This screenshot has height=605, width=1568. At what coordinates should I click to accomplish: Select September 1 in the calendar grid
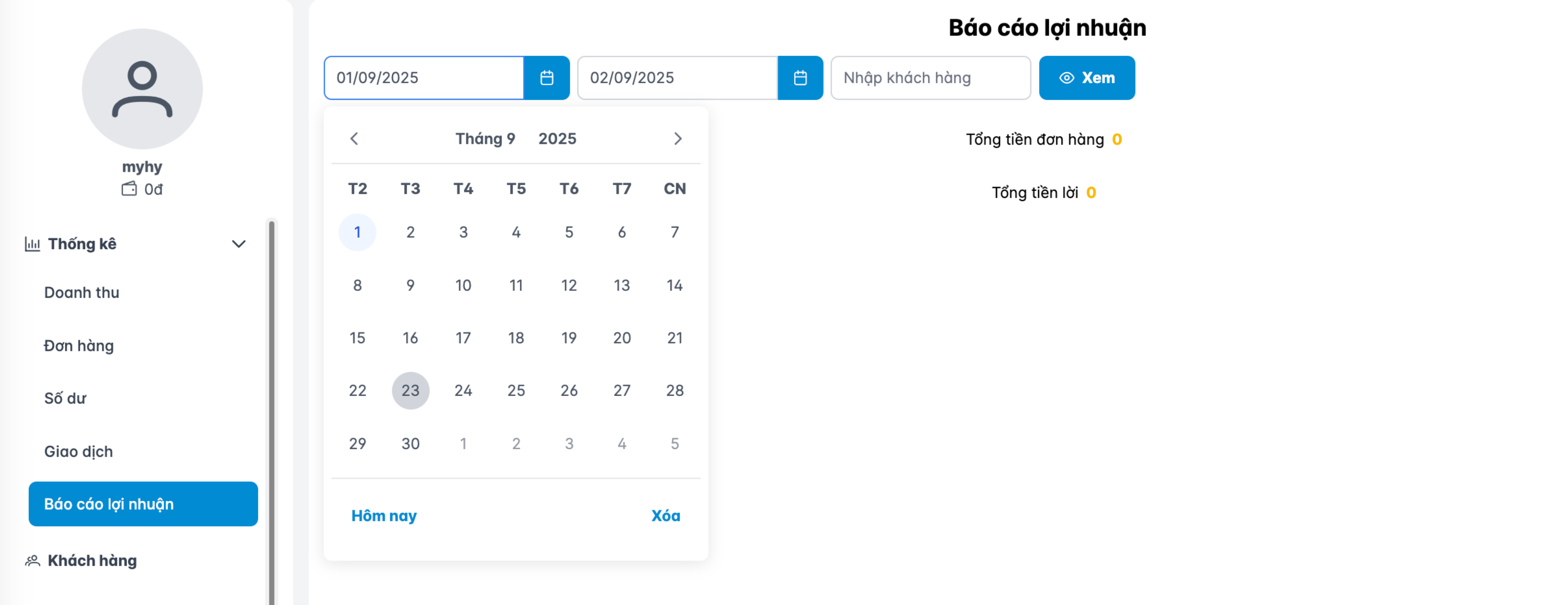[x=357, y=232]
